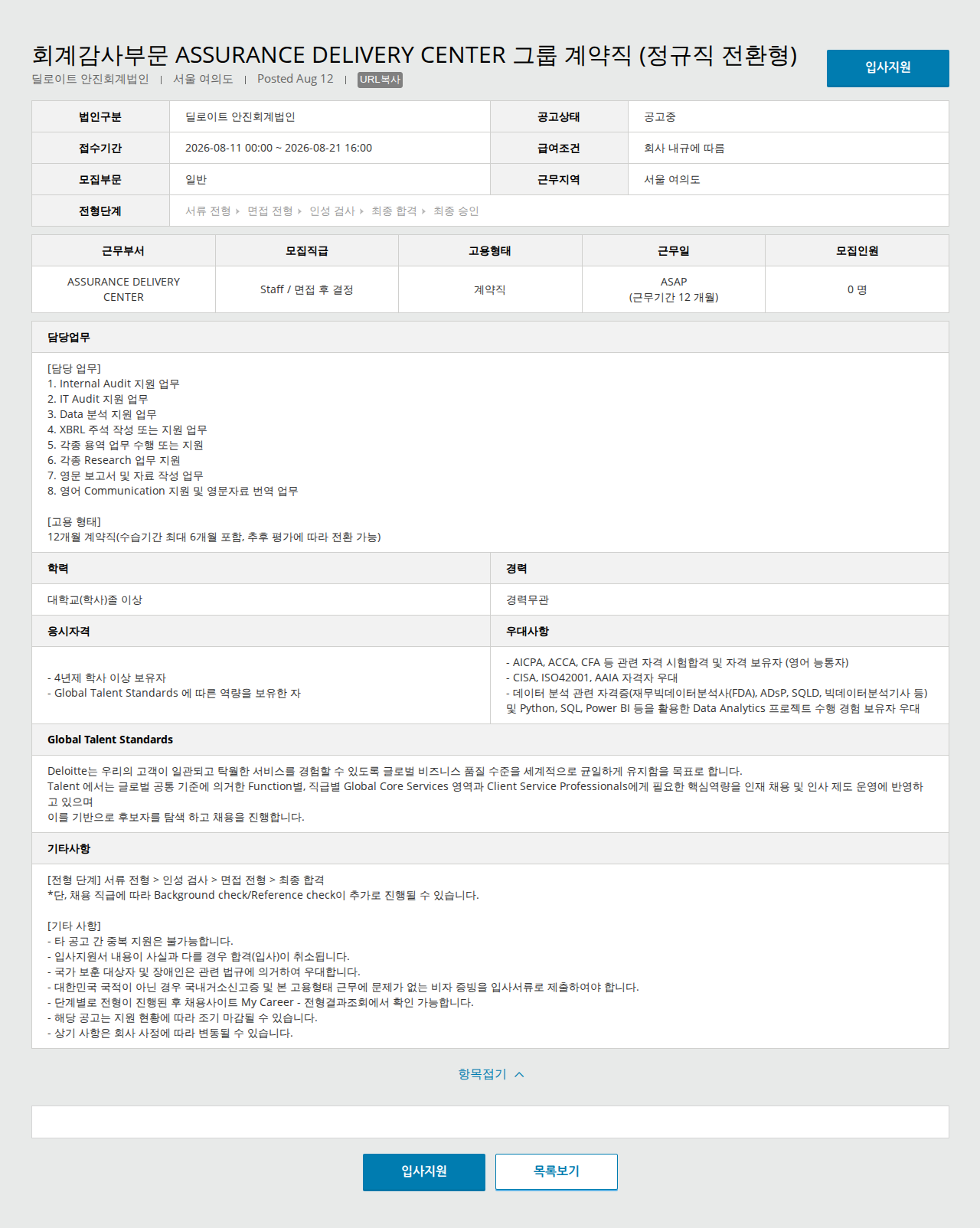Image resolution: width=980 pixels, height=1228 pixels.
Task: Click the 목록보기 list button
Action: click(556, 1172)
